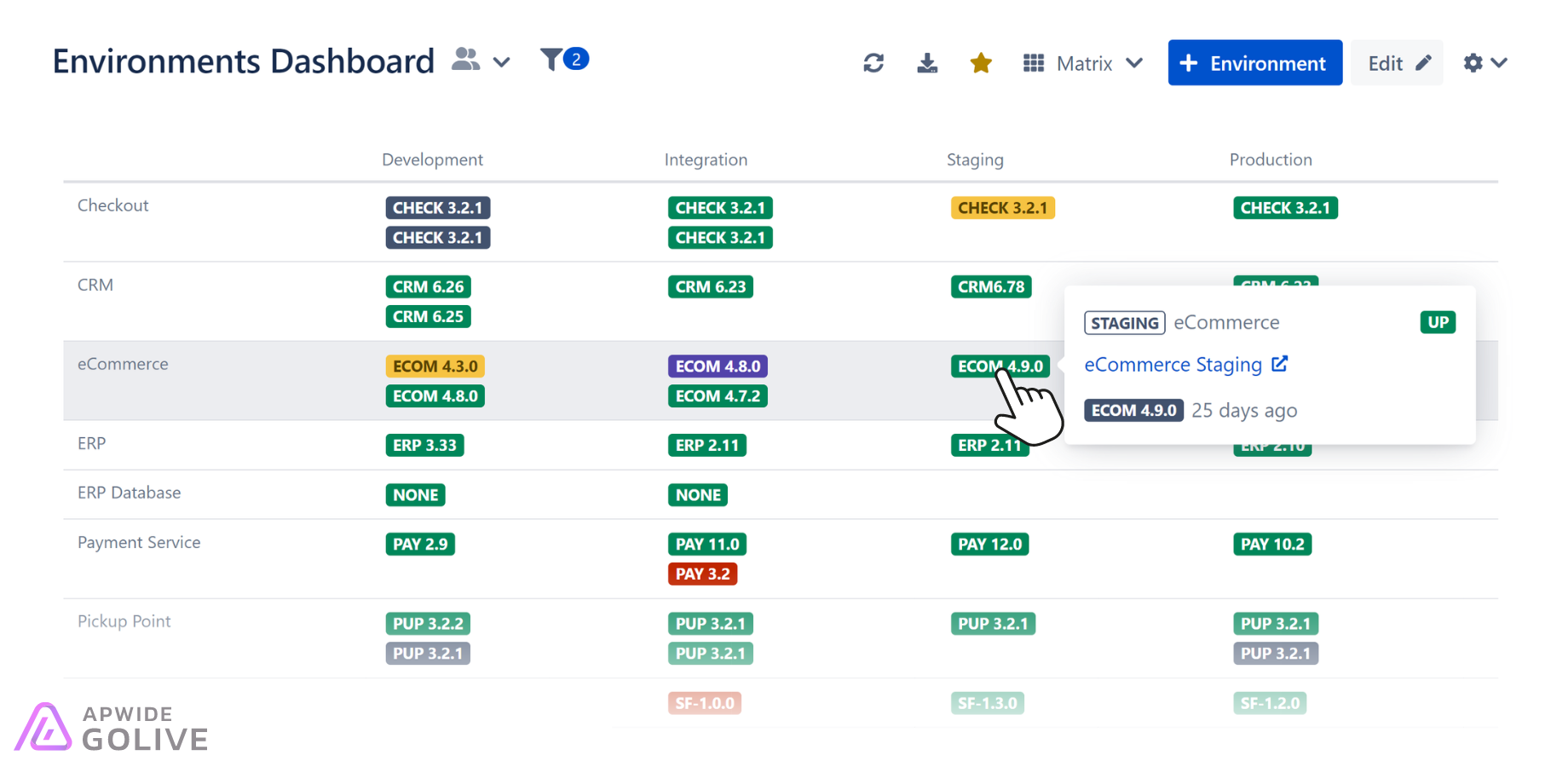Viewport: 1568px width, 767px height.
Task: Star the dashboard as favorite
Action: tap(981, 62)
